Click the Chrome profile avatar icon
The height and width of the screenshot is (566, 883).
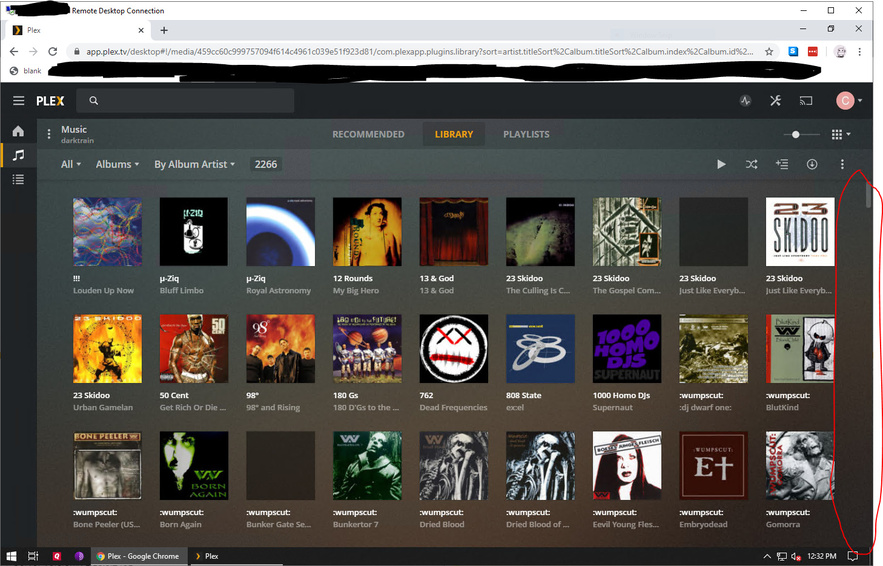pos(840,51)
